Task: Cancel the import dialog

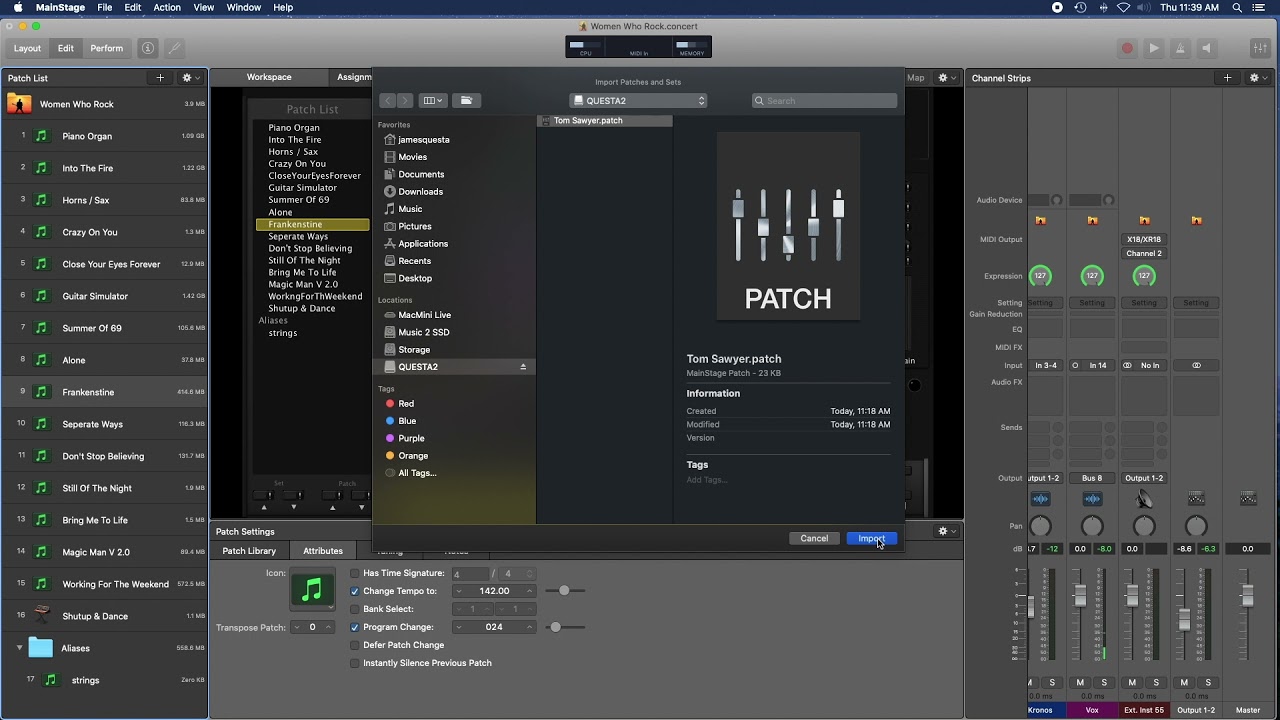Action: 814,538
